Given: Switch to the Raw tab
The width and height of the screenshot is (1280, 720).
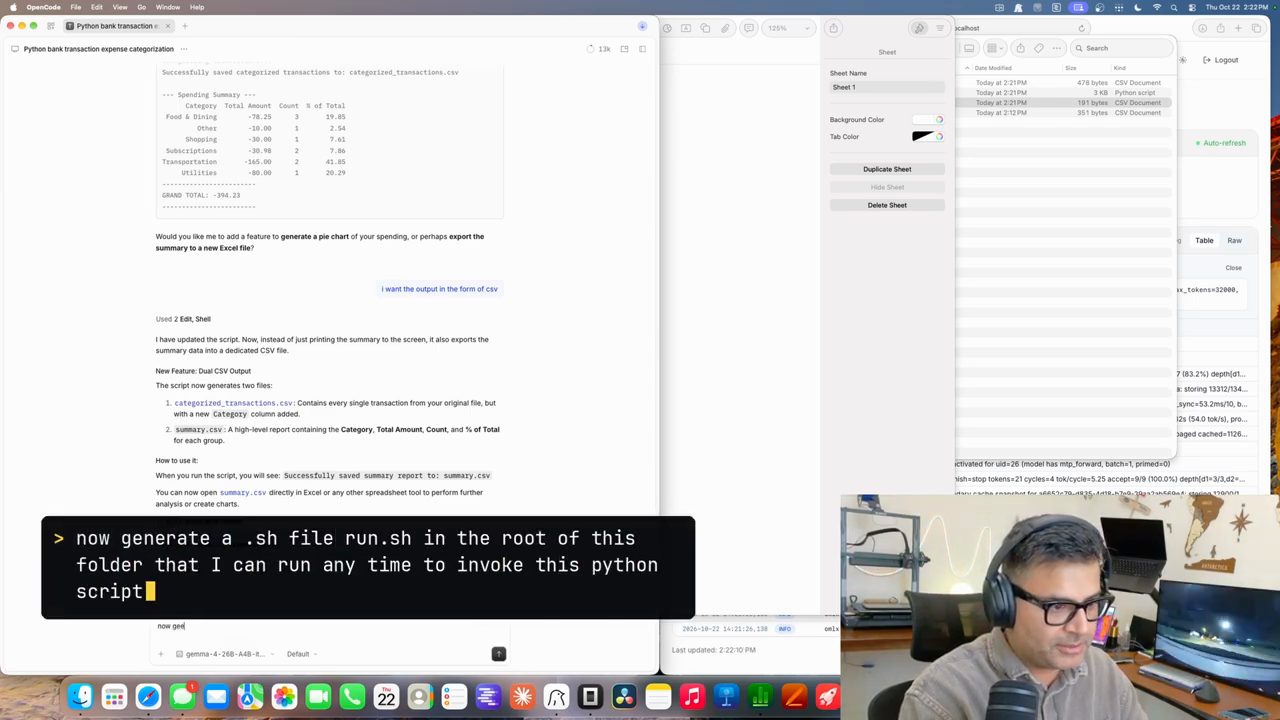Looking at the screenshot, I should (x=1234, y=240).
